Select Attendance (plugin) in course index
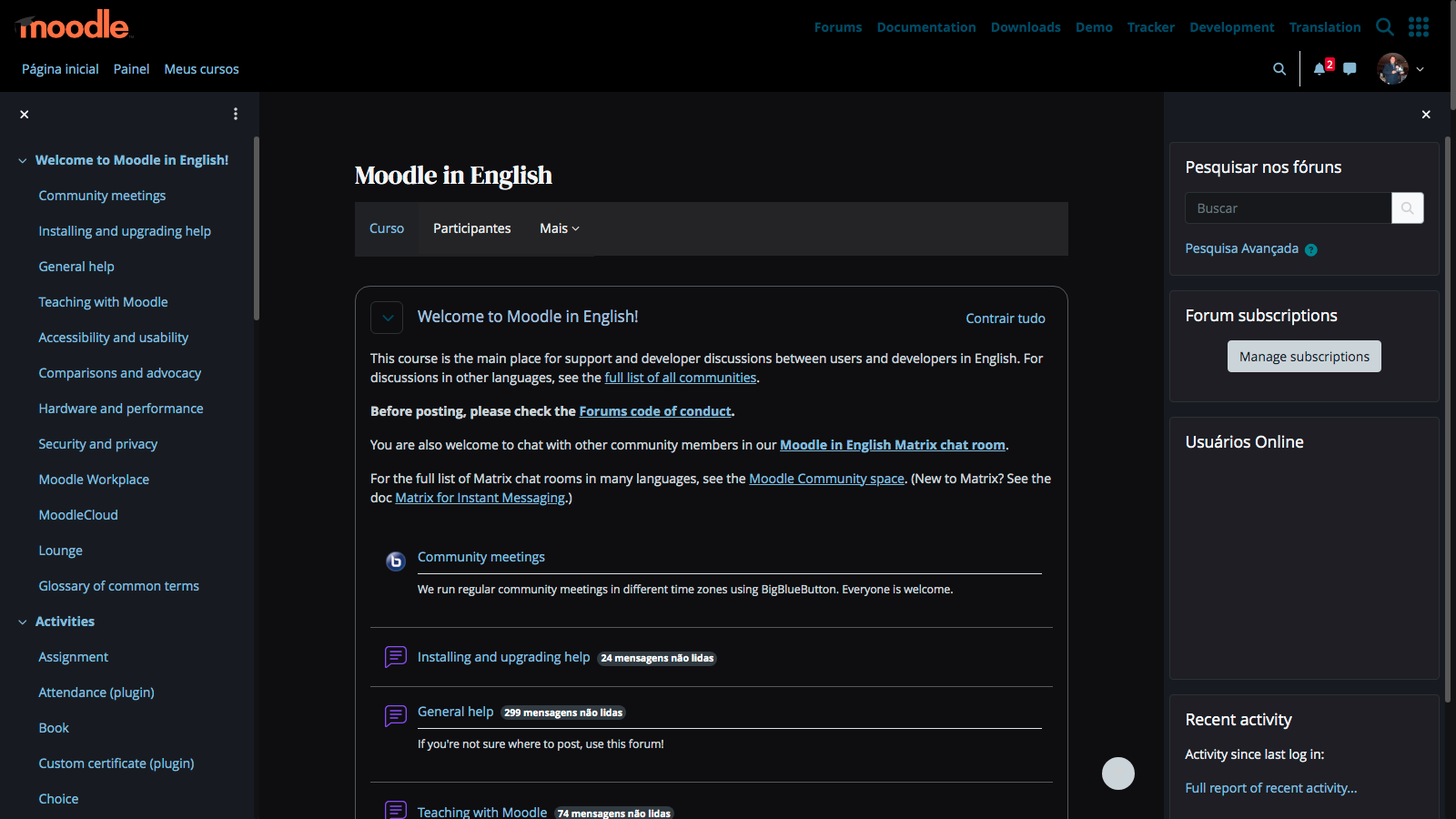Image resolution: width=1456 pixels, height=819 pixels. click(96, 693)
